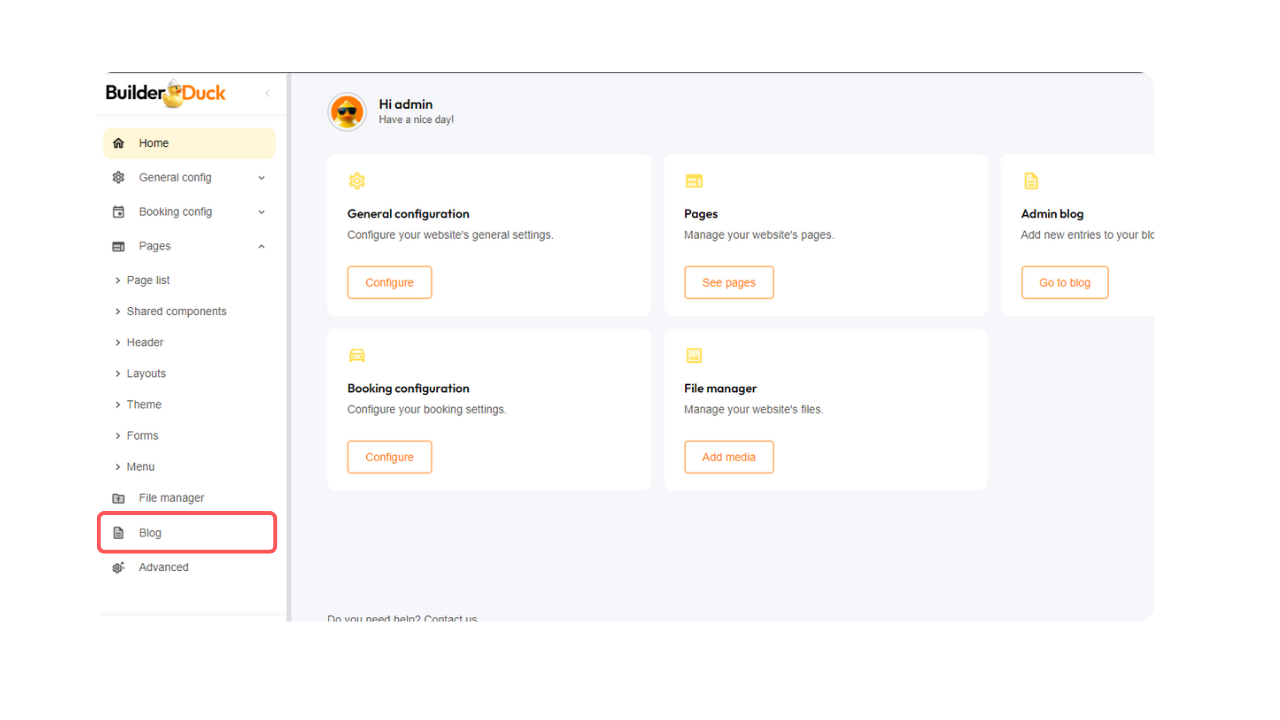1280x720 pixels.
Task: Click the Add media button
Action: [728, 457]
